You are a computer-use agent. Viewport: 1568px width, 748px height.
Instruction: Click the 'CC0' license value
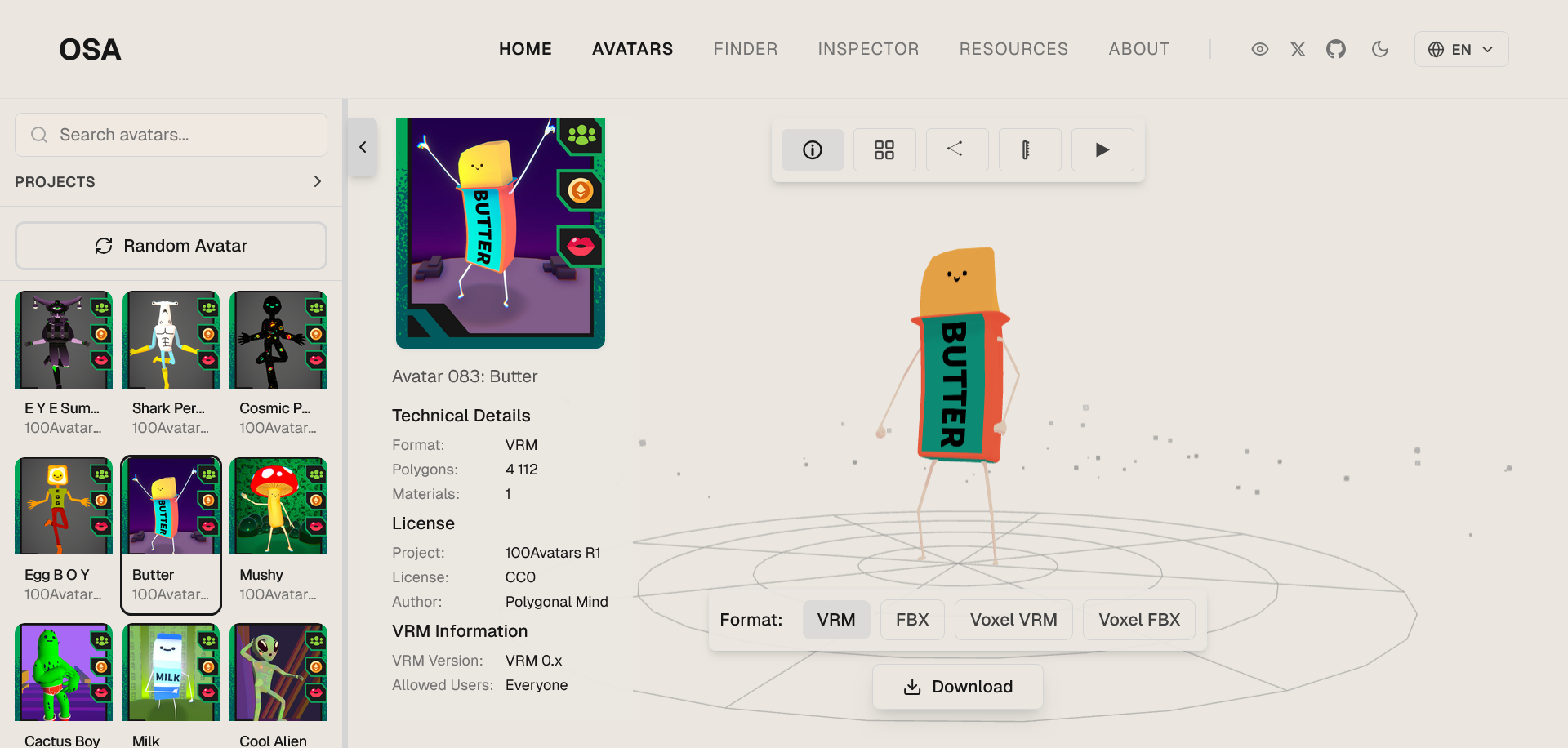520,577
